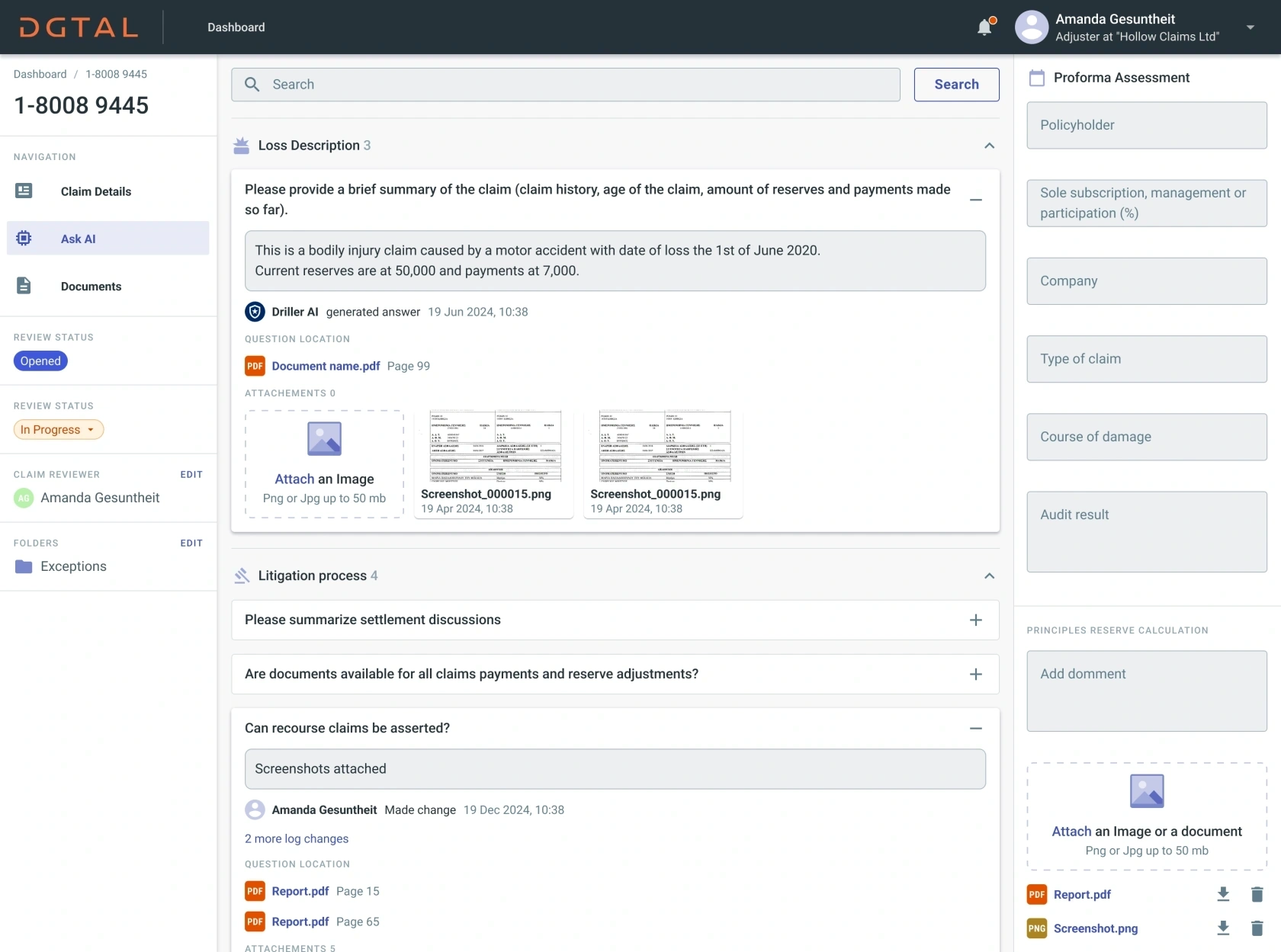Delete the Screenshot.png attachment
1281x952 pixels.
point(1257,928)
